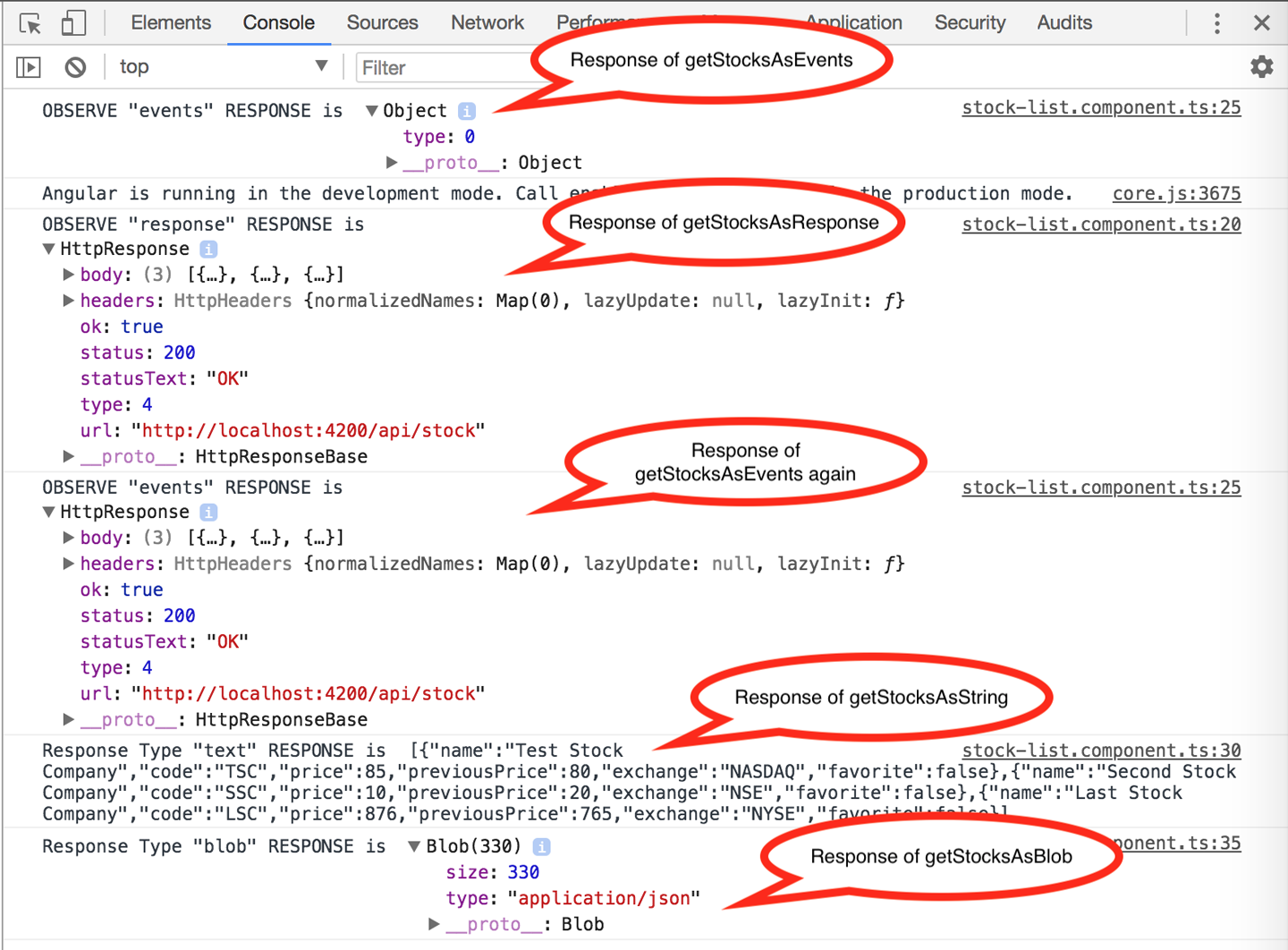Open the console sidebar panel icon
This screenshot has height=950, width=1288.
coord(28,66)
